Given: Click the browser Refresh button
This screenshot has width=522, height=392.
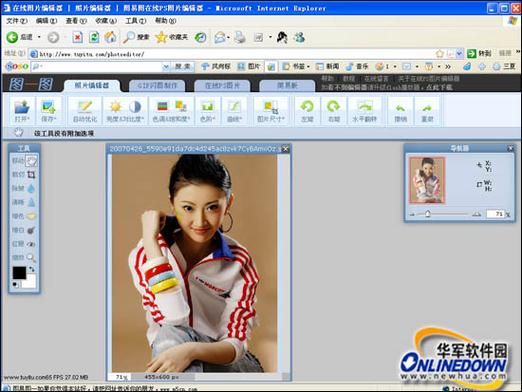Looking at the screenshot, I should click(x=94, y=37).
